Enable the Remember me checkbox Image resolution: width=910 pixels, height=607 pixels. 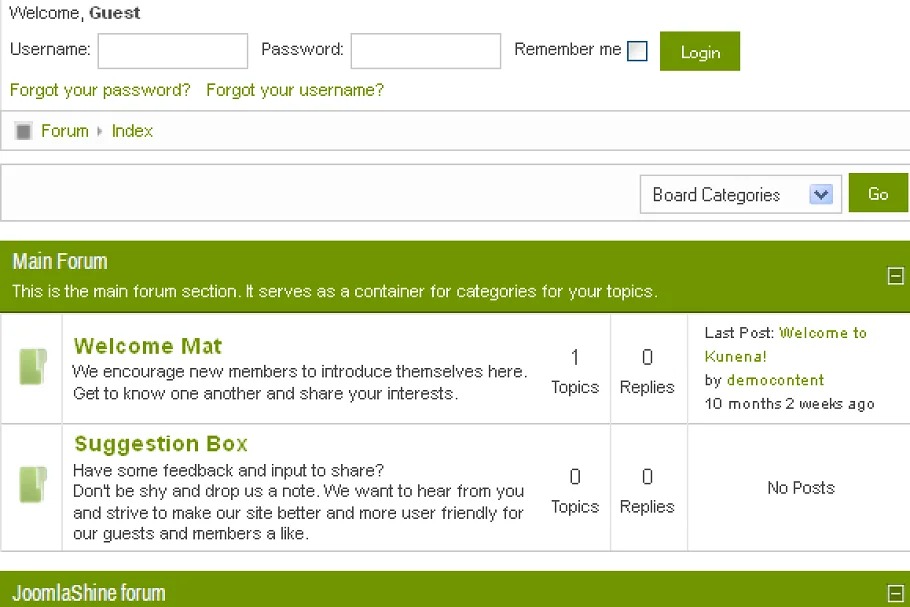[637, 52]
